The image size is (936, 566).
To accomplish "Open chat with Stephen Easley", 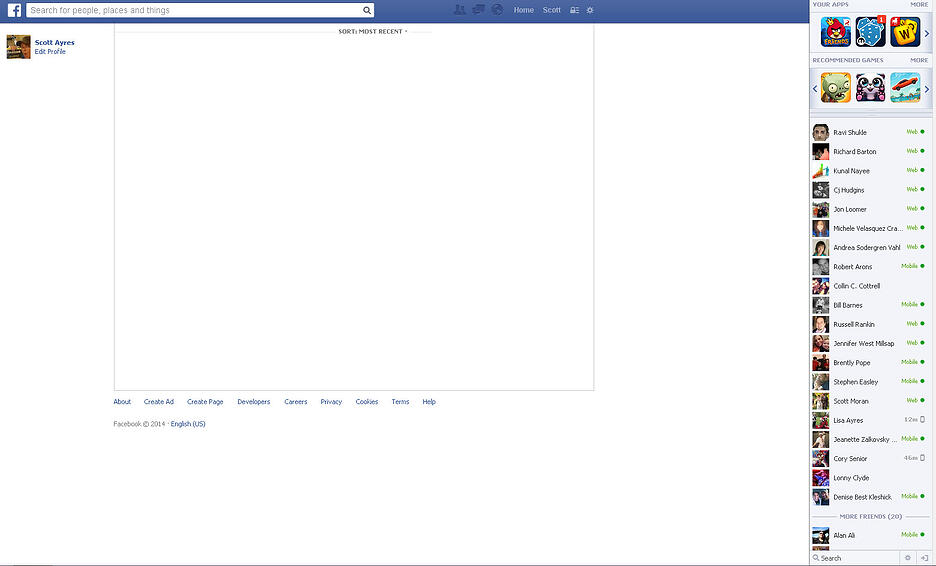I will pos(869,382).
